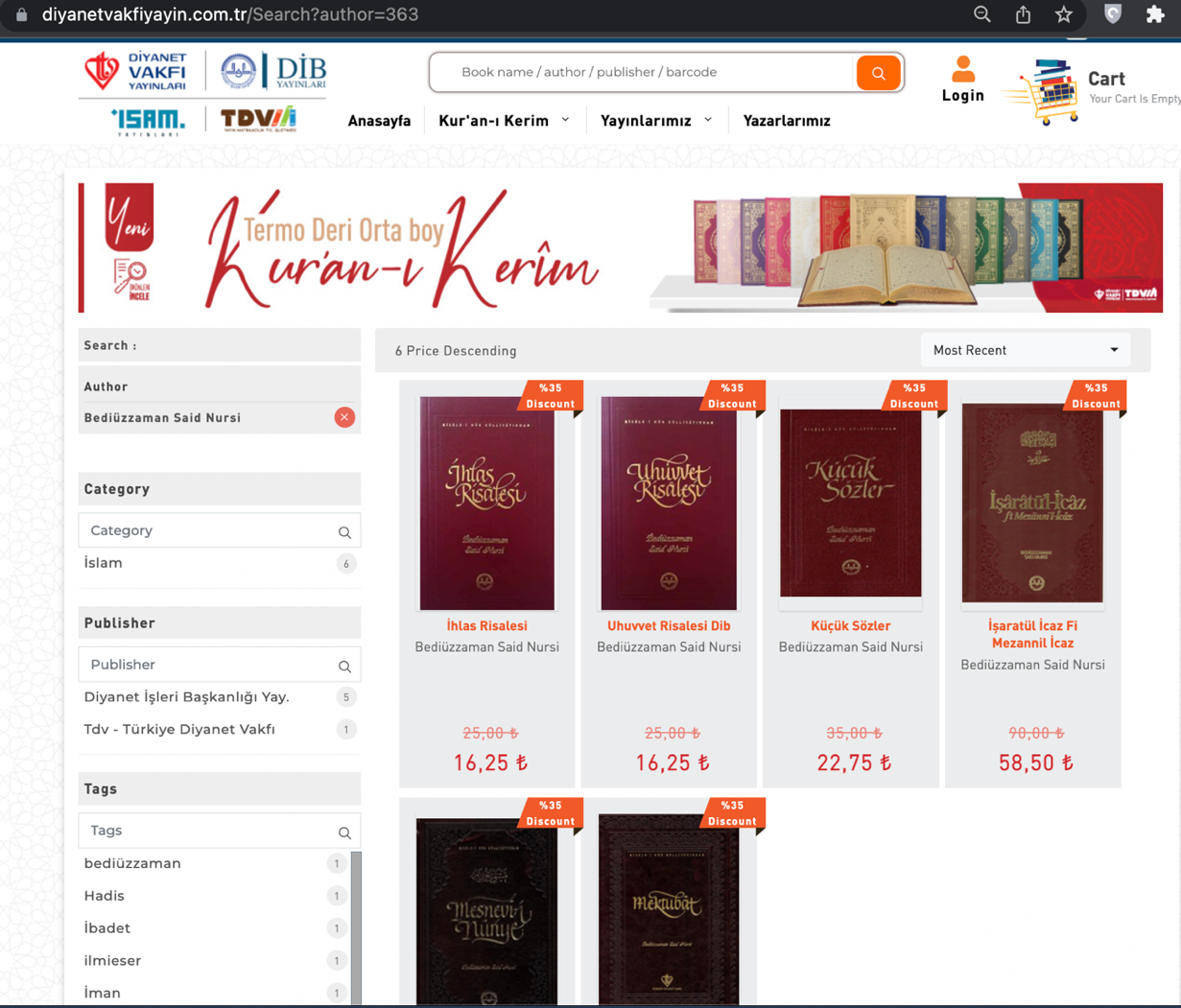Click the Category filter input
The height and width of the screenshot is (1008, 1181).
pyautogui.click(x=220, y=530)
